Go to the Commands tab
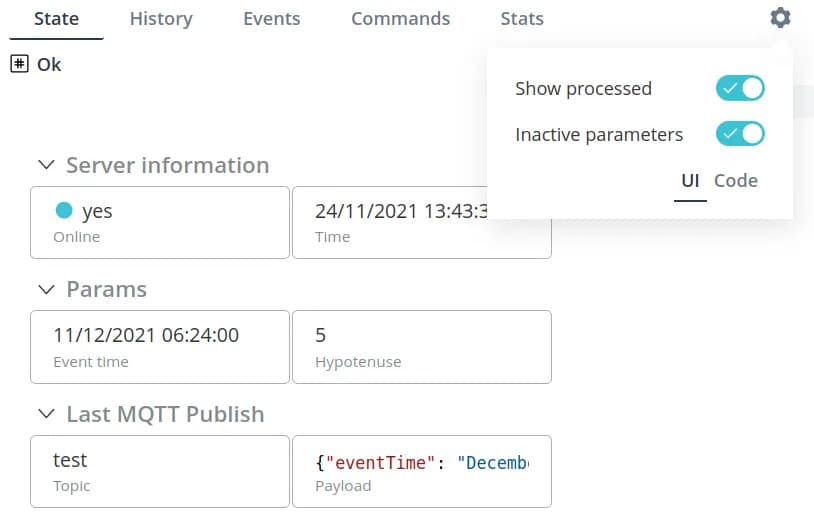The image size is (814, 521). pos(400,19)
